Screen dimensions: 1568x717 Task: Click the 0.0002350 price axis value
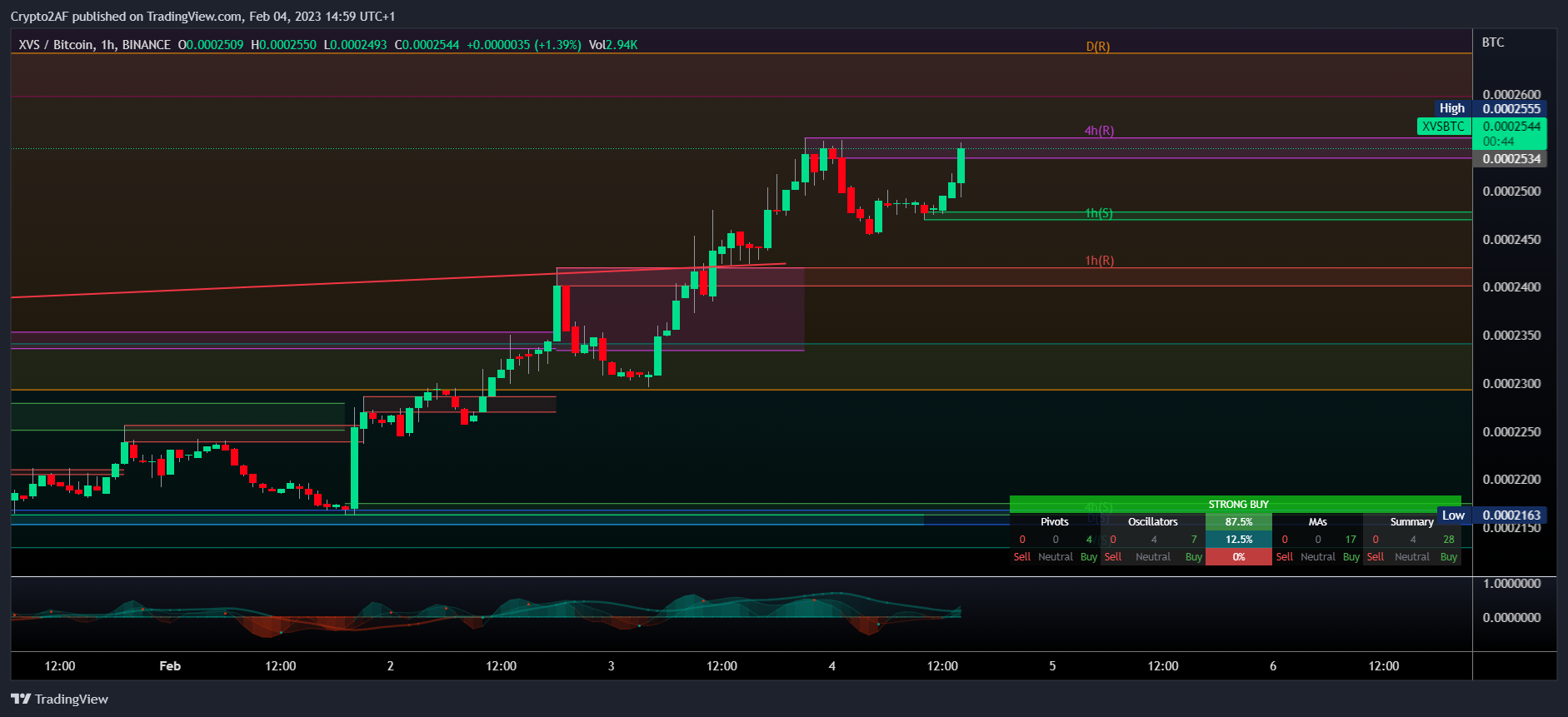pyautogui.click(x=1511, y=336)
